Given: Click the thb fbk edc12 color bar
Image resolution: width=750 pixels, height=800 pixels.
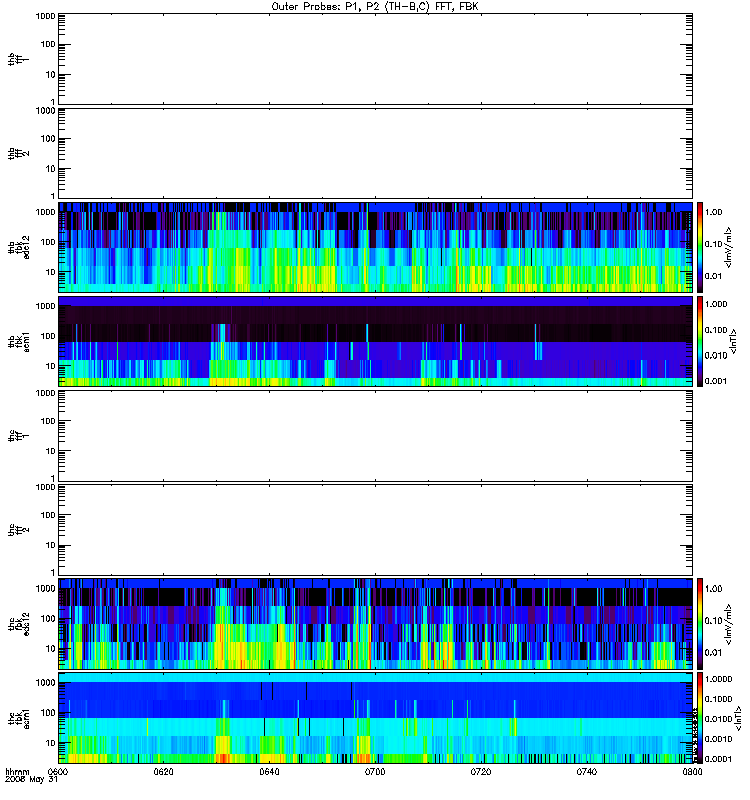Looking at the screenshot, I should click(x=700, y=247).
